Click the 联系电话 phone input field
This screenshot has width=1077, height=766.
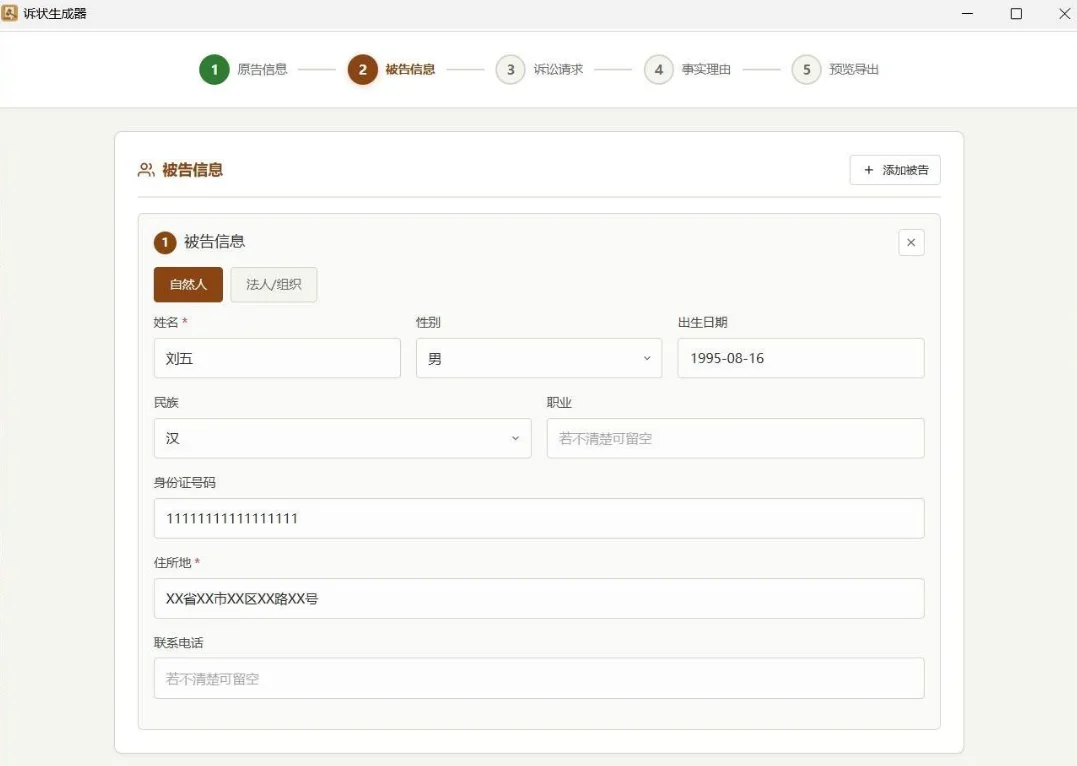pyautogui.click(x=538, y=678)
